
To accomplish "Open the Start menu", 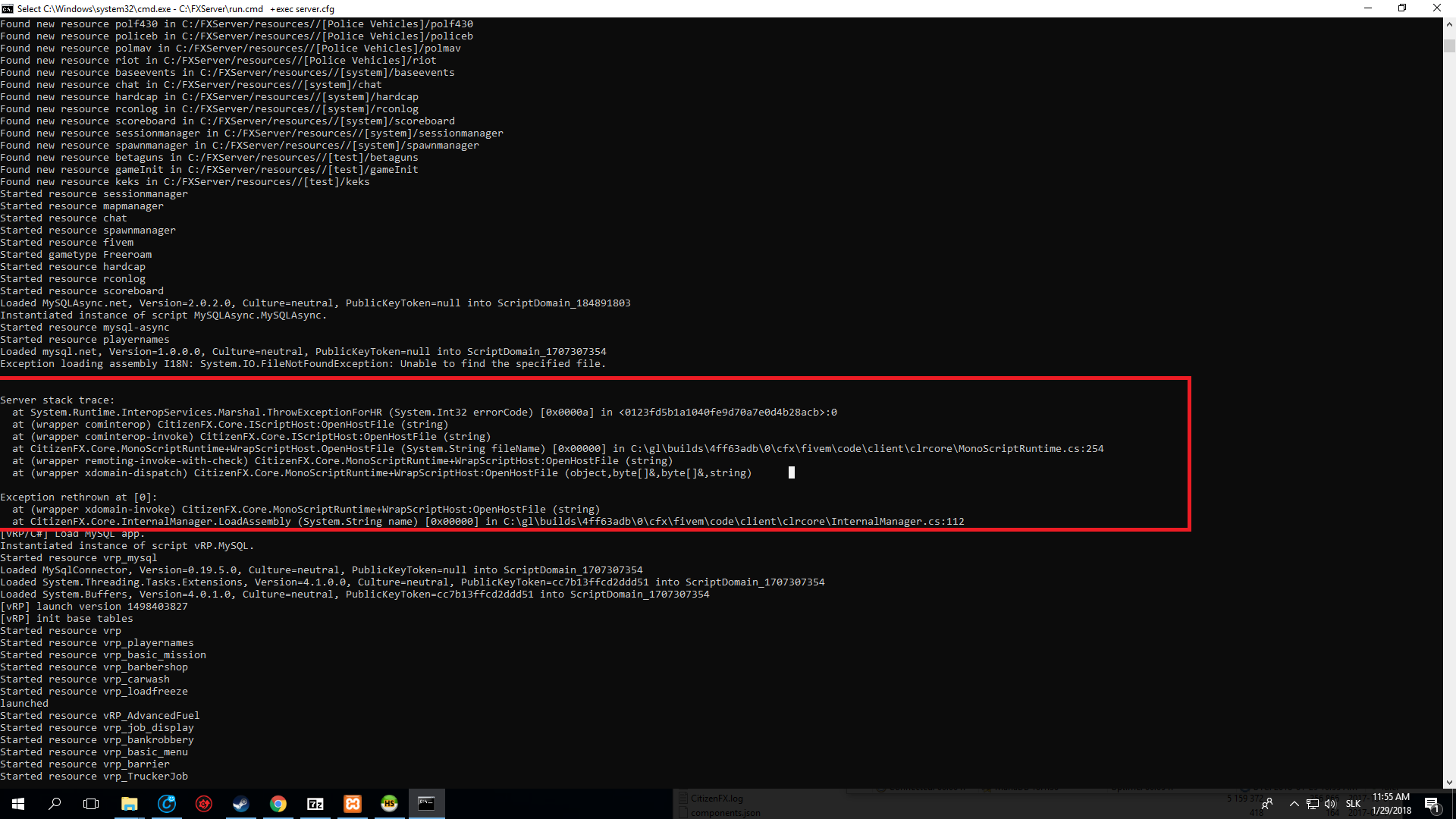I will click(x=17, y=804).
